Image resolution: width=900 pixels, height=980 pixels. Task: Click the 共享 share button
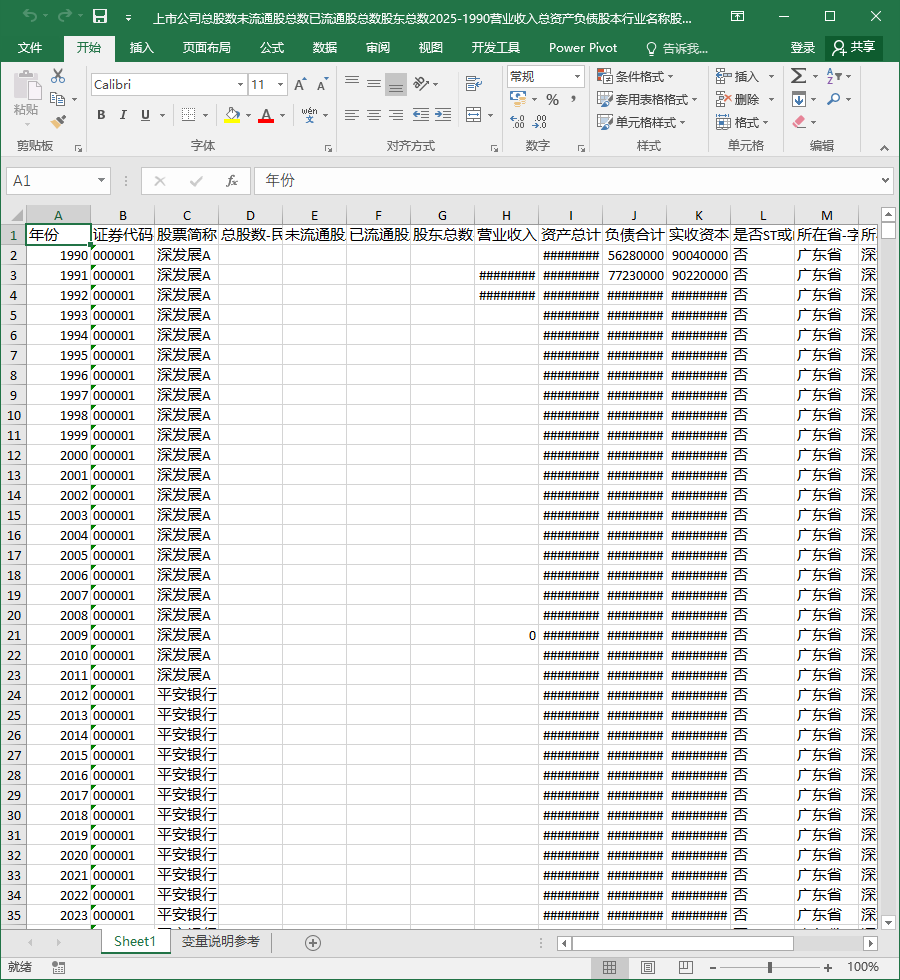tap(854, 48)
